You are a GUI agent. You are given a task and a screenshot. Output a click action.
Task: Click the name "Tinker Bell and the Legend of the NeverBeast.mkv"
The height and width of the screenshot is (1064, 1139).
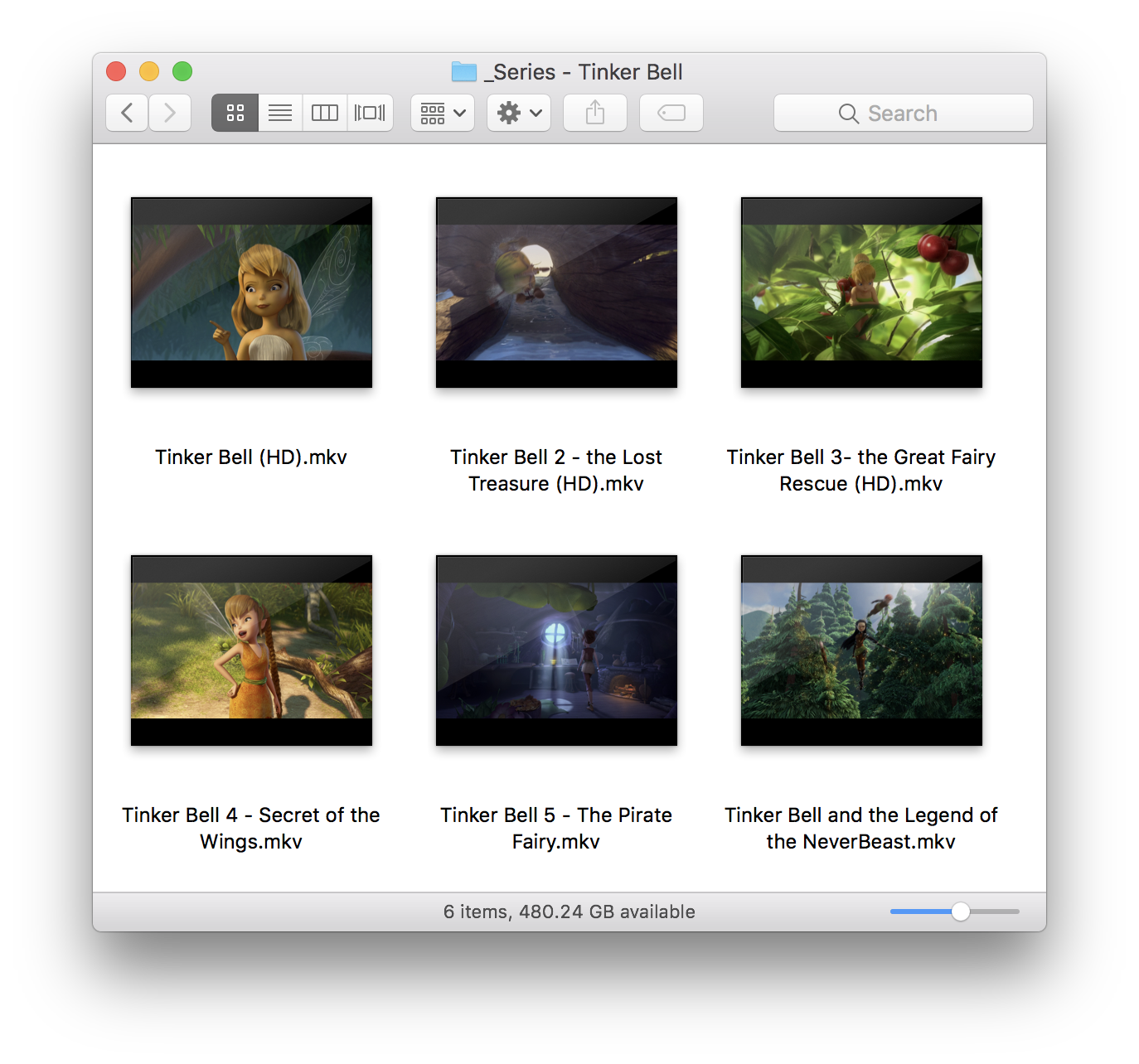coord(861,829)
